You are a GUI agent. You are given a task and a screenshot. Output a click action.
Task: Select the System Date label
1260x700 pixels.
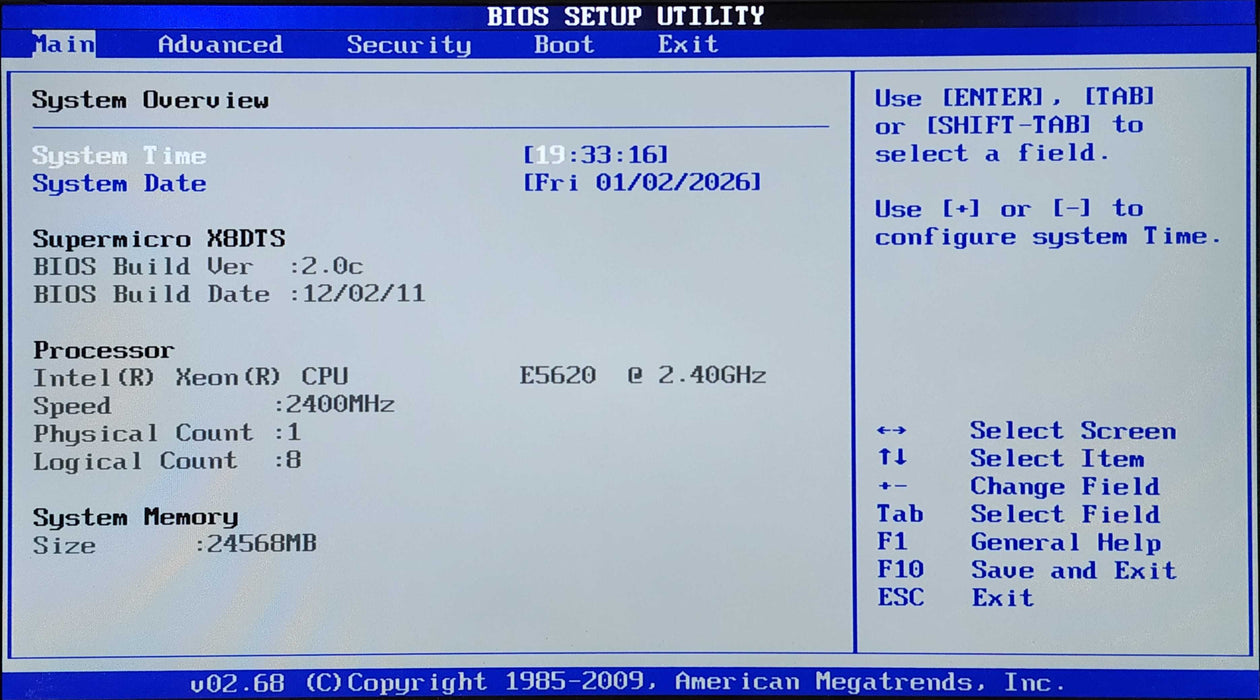(x=119, y=184)
